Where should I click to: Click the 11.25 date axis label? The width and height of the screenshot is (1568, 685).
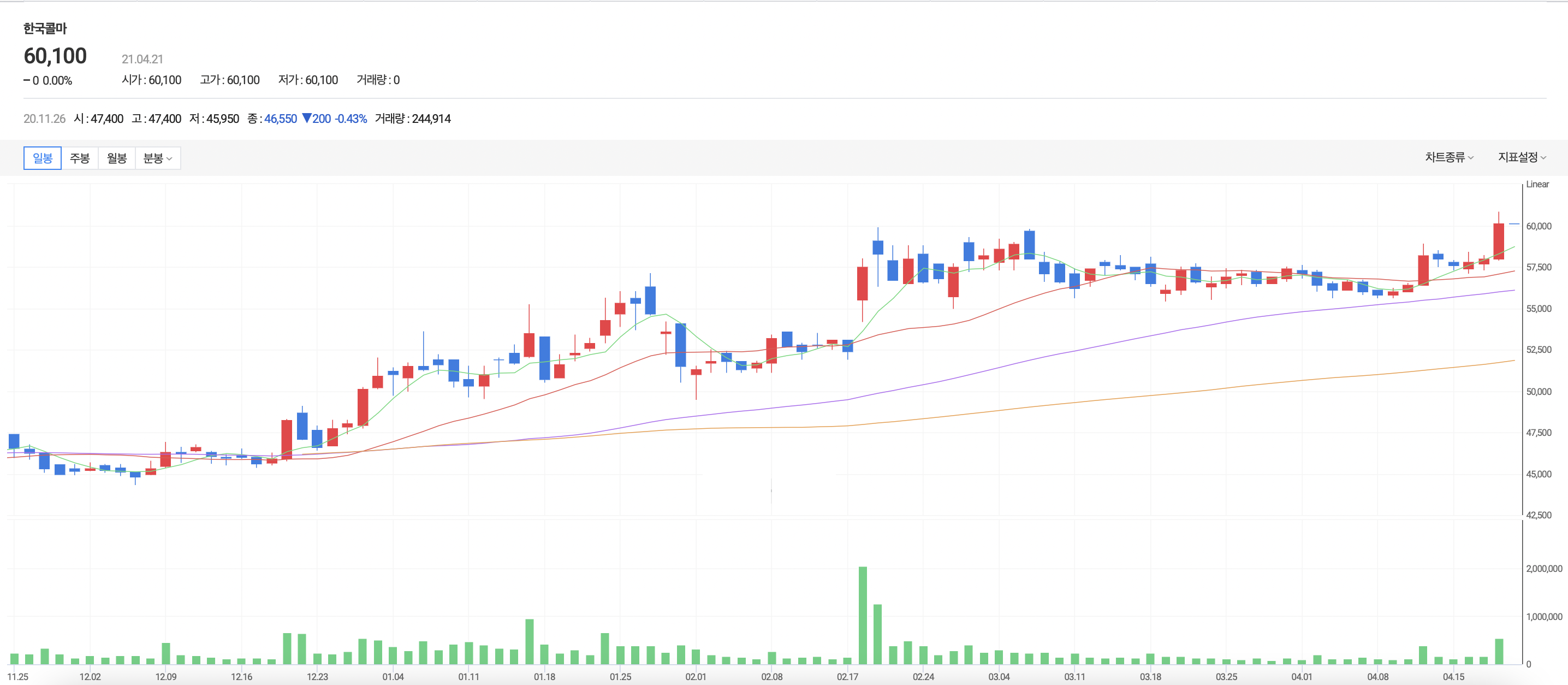click(18, 676)
